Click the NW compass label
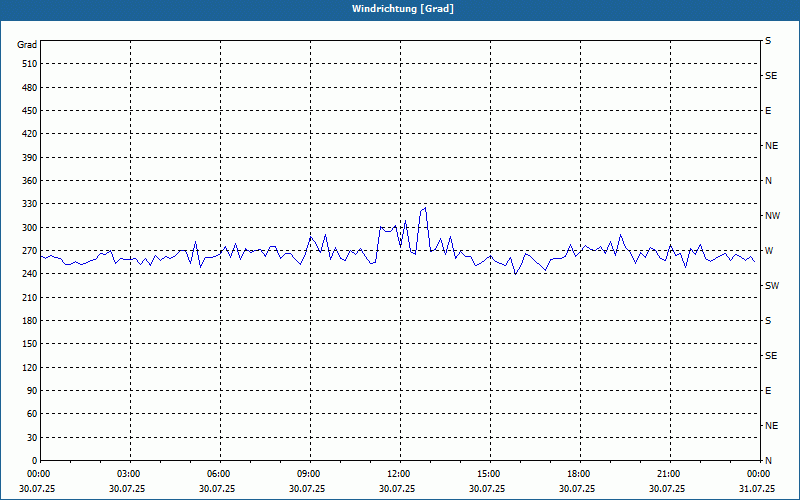This screenshot has height=500, width=800. tap(772, 216)
